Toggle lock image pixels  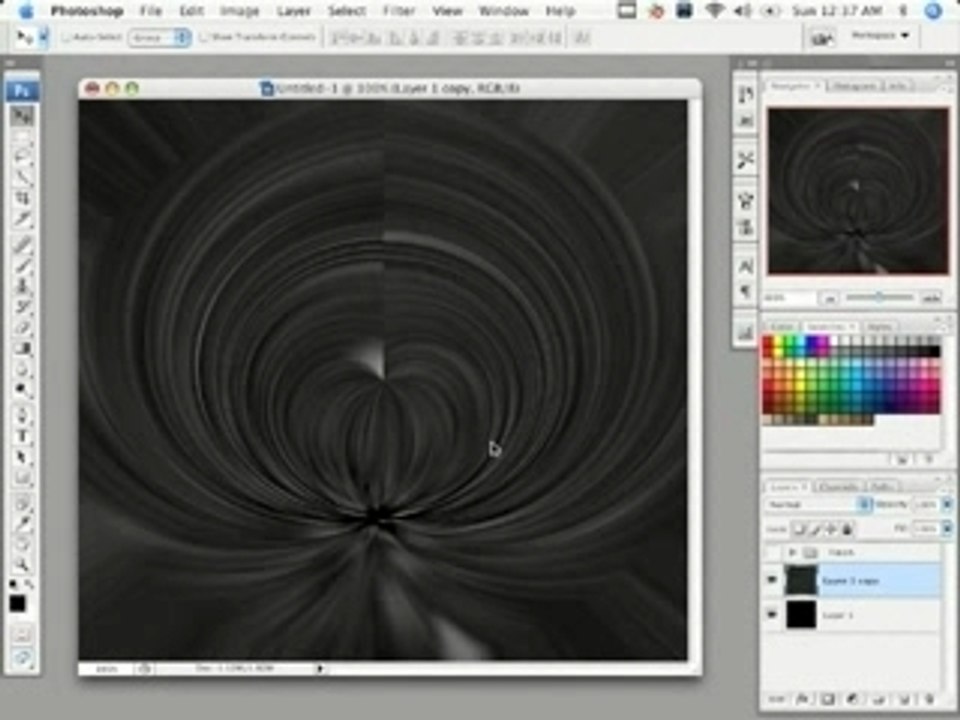point(816,528)
